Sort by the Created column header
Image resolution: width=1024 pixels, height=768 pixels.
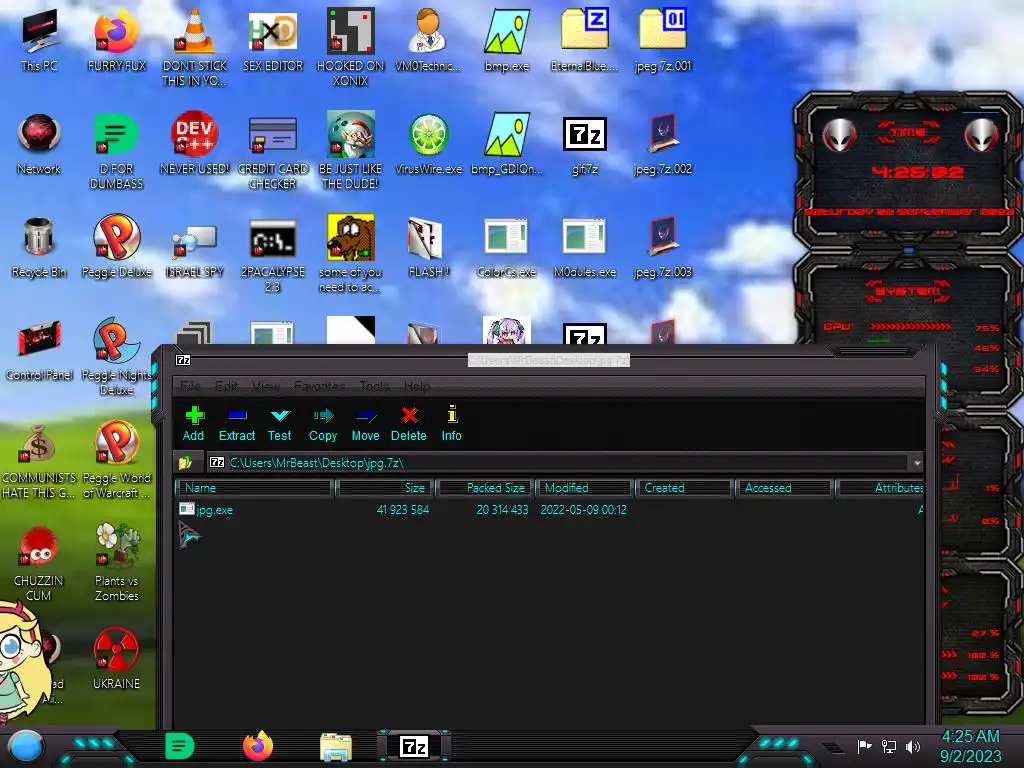coord(684,488)
